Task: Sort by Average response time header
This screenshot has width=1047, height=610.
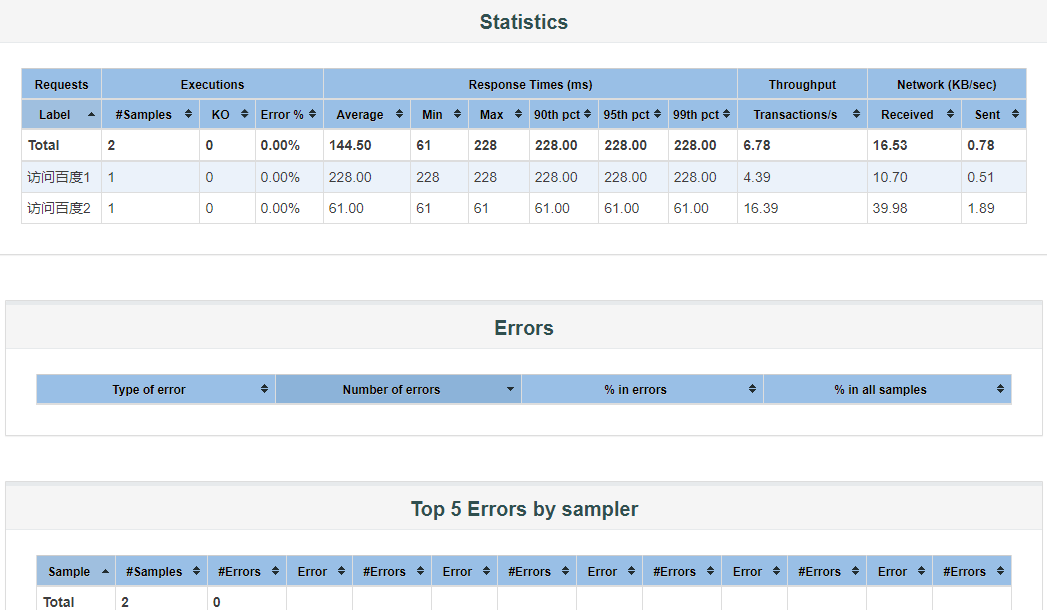Action: pyautogui.click(x=367, y=114)
